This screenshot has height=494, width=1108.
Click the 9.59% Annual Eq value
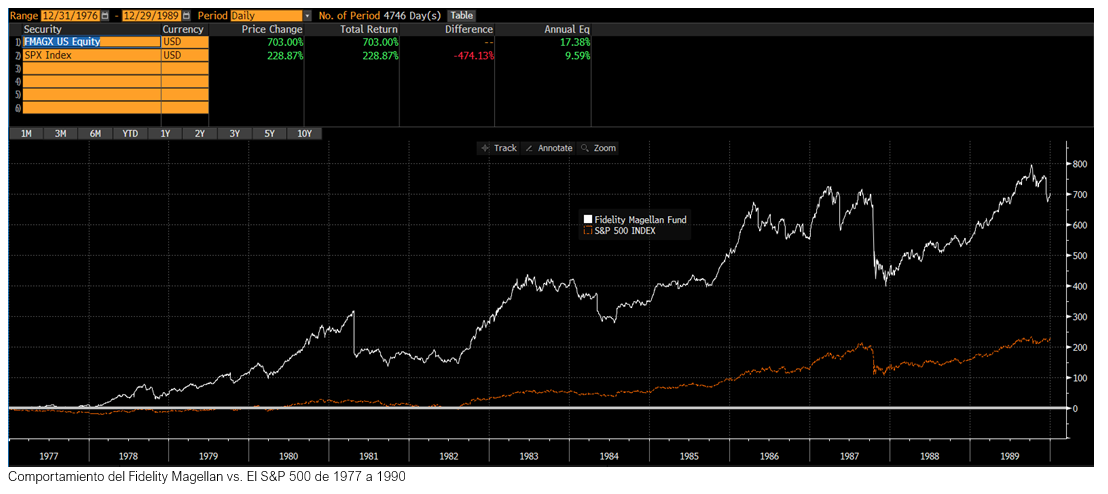(x=579, y=55)
